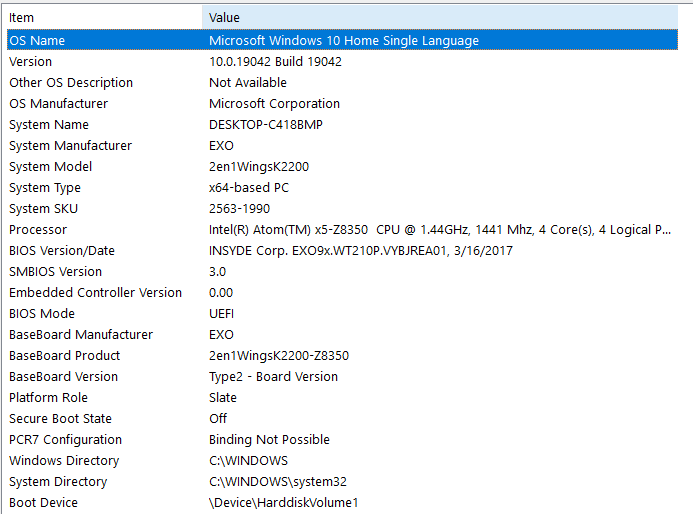Select the PCR7 Configuration row label

pyautogui.click(x=65, y=440)
